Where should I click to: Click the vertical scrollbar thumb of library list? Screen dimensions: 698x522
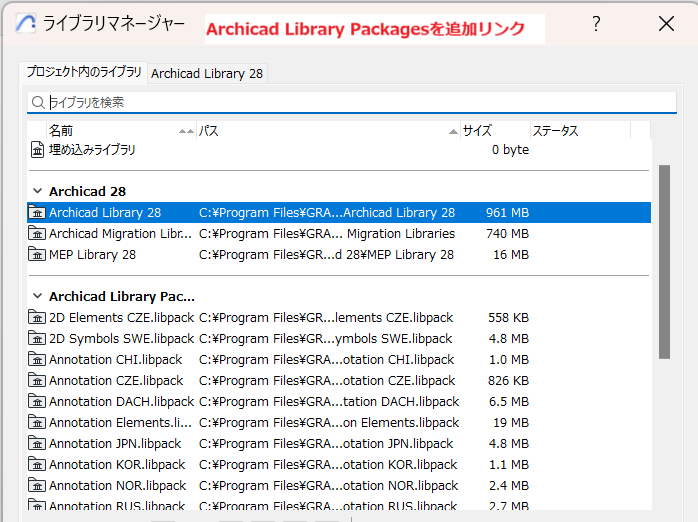pyautogui.click(x=664, y=262)
